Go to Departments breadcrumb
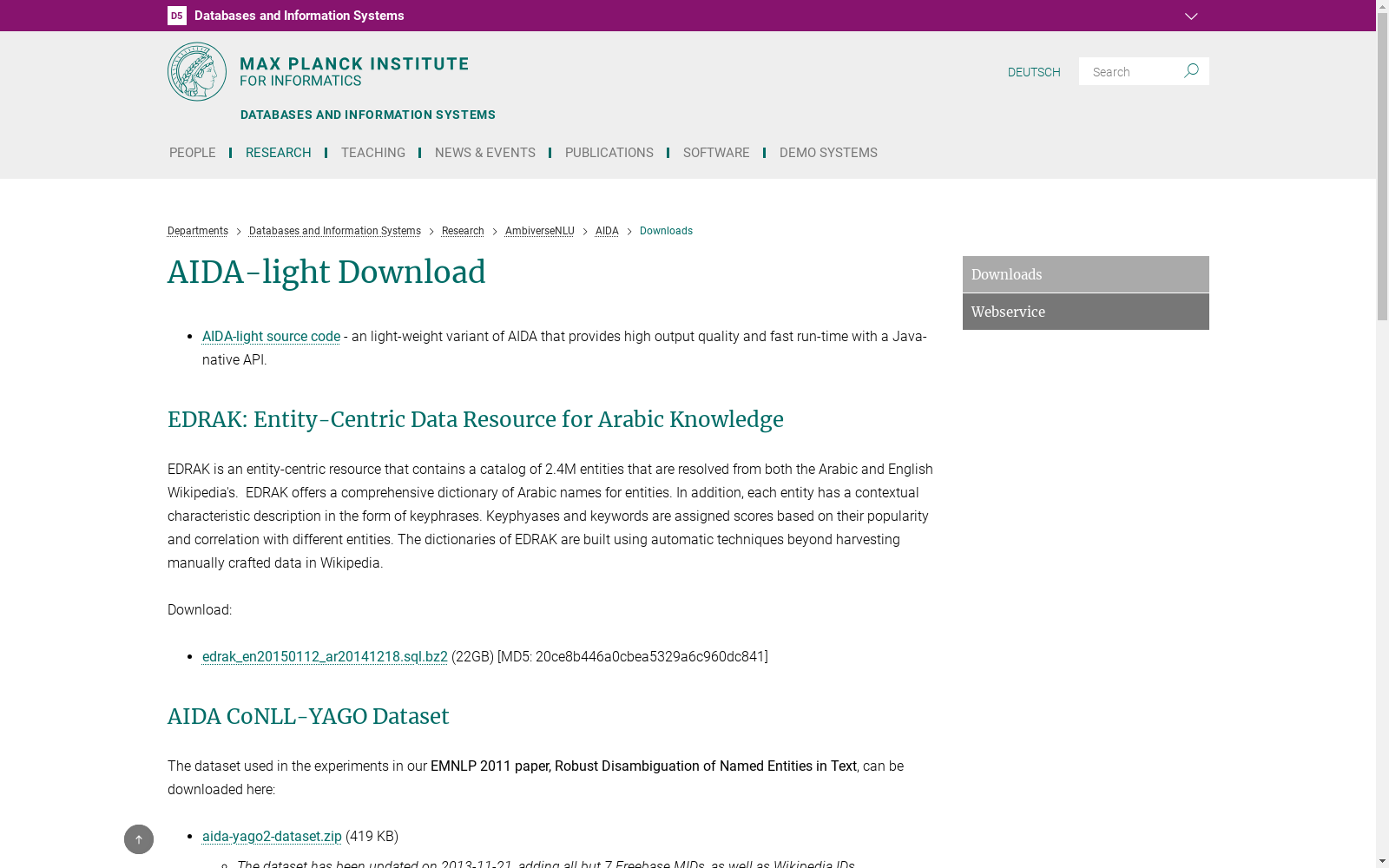Image resolution: width=1389 pixels, height=868 pixels. click(x=198, y=231)
